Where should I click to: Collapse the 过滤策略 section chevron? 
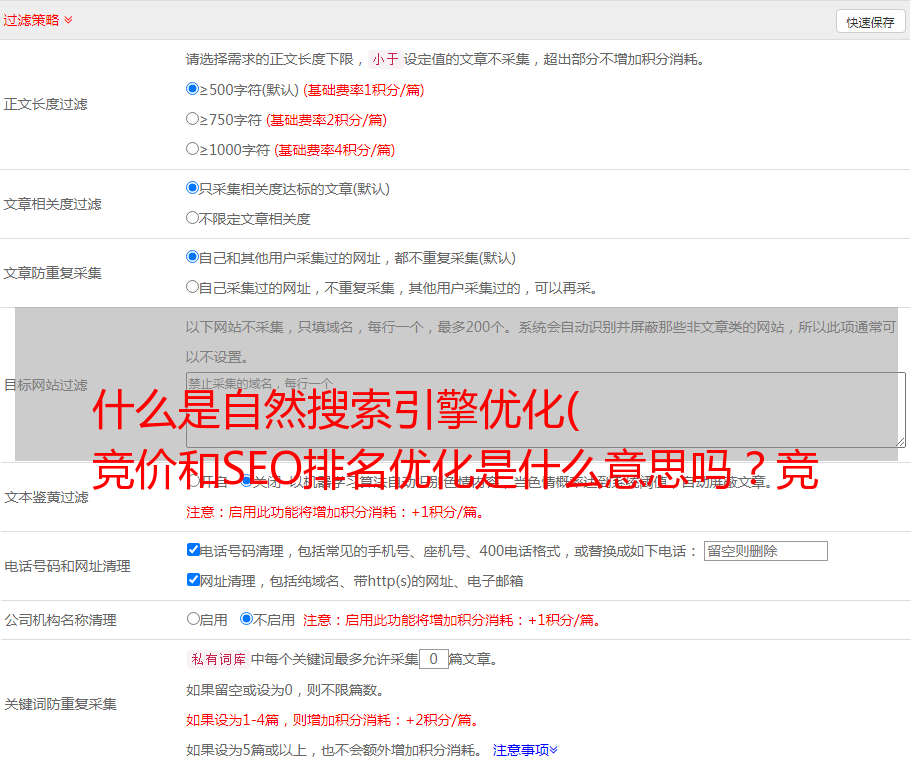[x=68, y=20]
